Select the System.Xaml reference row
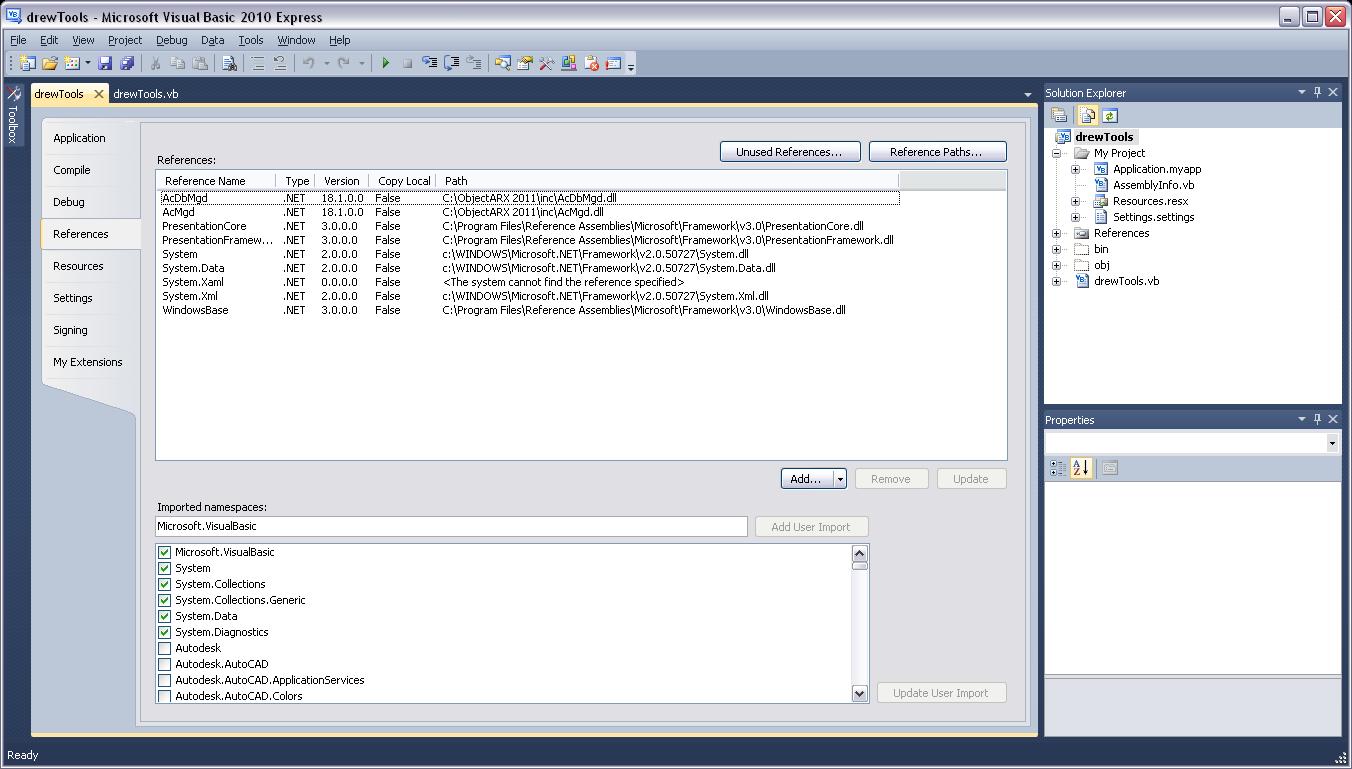 tap(530, 282)
